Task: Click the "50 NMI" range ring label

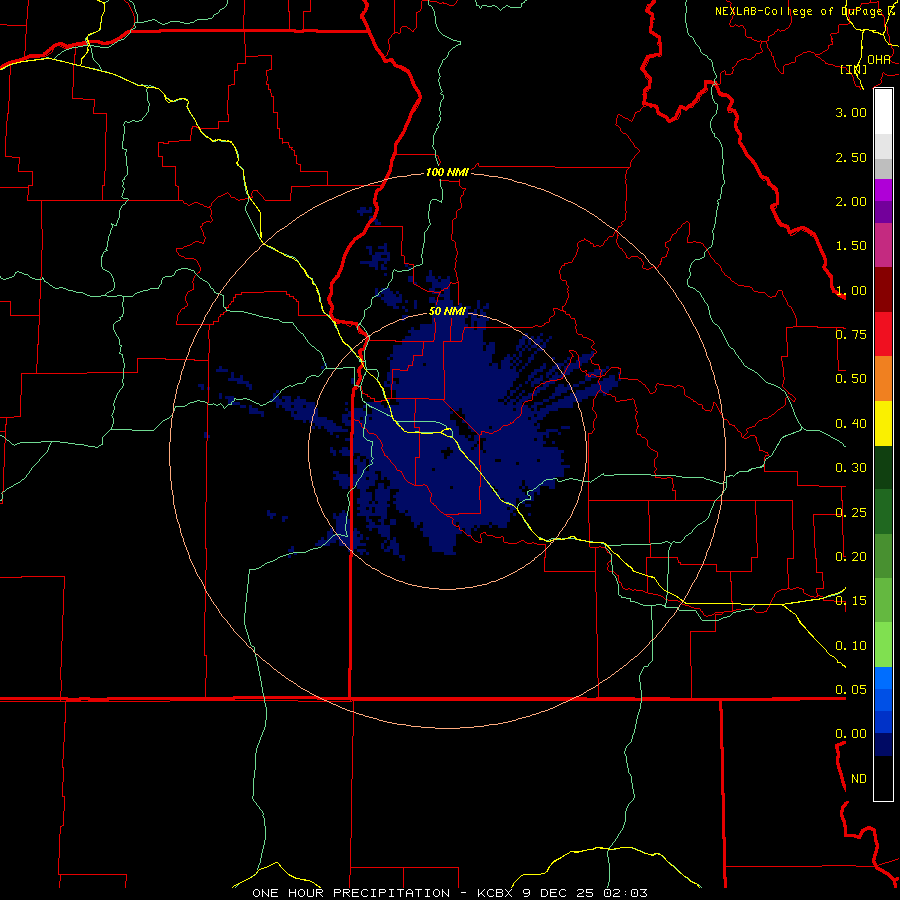Action: coord(447,312)
